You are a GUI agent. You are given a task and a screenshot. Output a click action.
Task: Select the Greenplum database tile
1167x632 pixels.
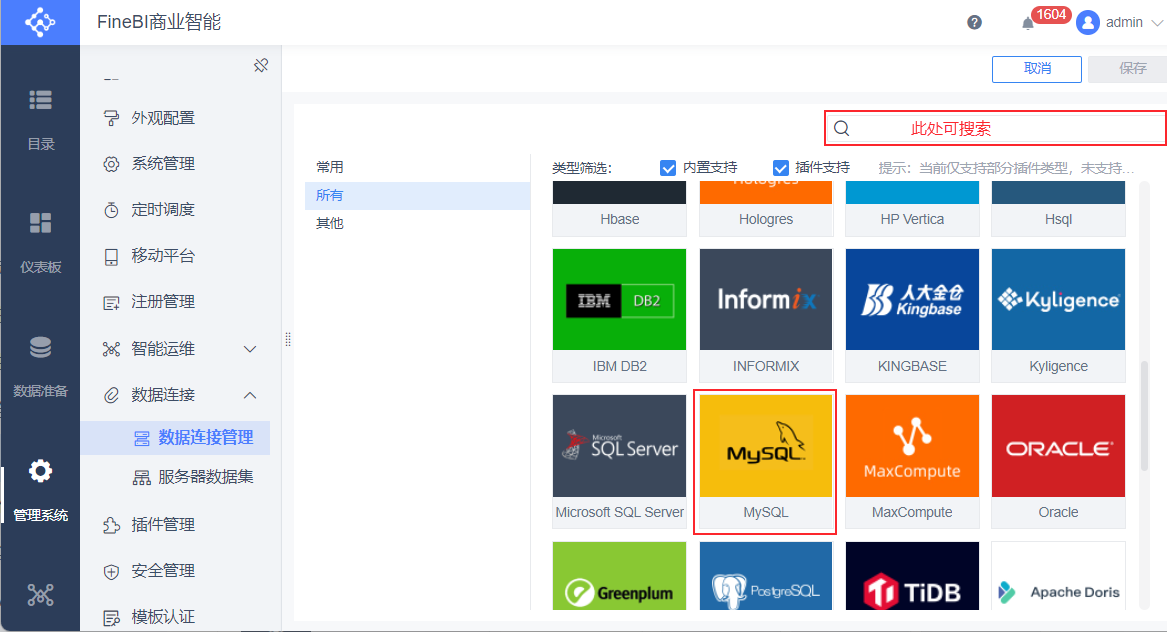[619, 575]
